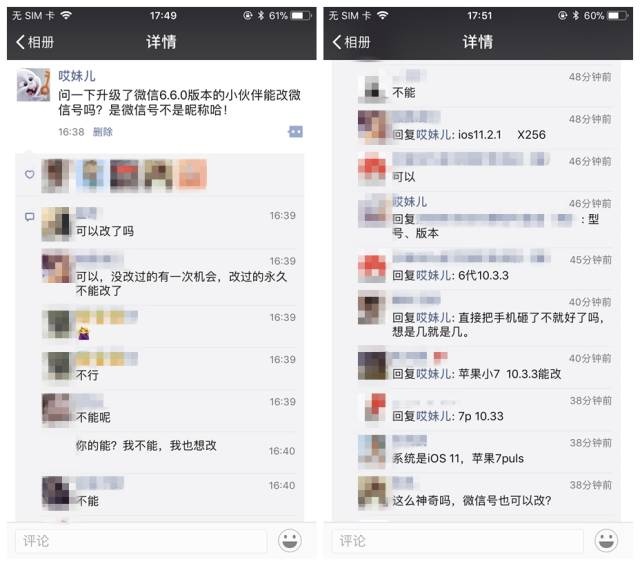The image size is (640, 566).
Task: Tap the speech bubble comments icon
Action: click(29, 217)
